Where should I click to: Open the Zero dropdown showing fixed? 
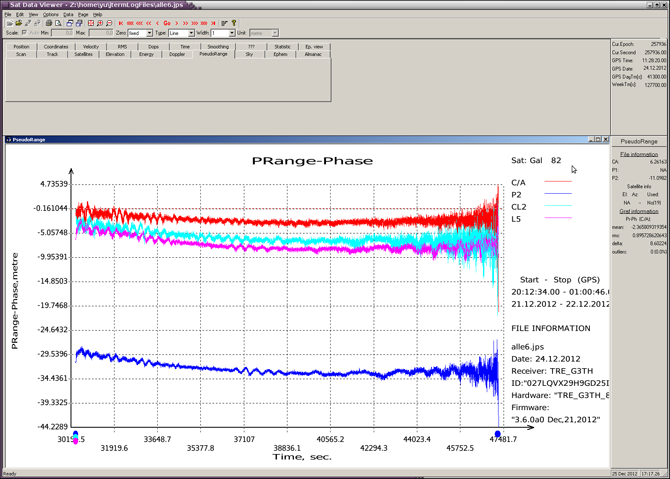(140, 33)
